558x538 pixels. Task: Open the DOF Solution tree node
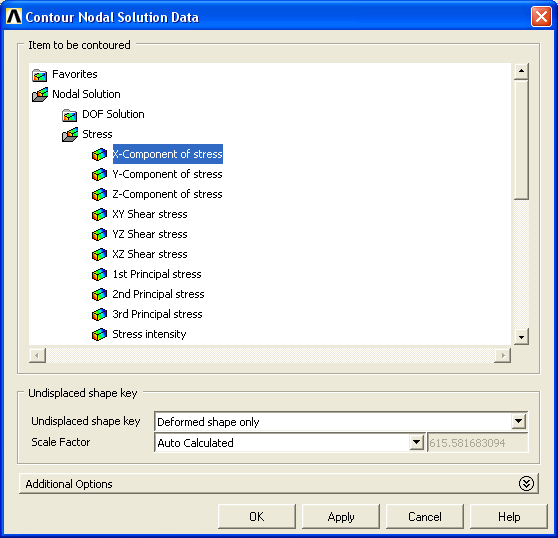click(113, 114)
